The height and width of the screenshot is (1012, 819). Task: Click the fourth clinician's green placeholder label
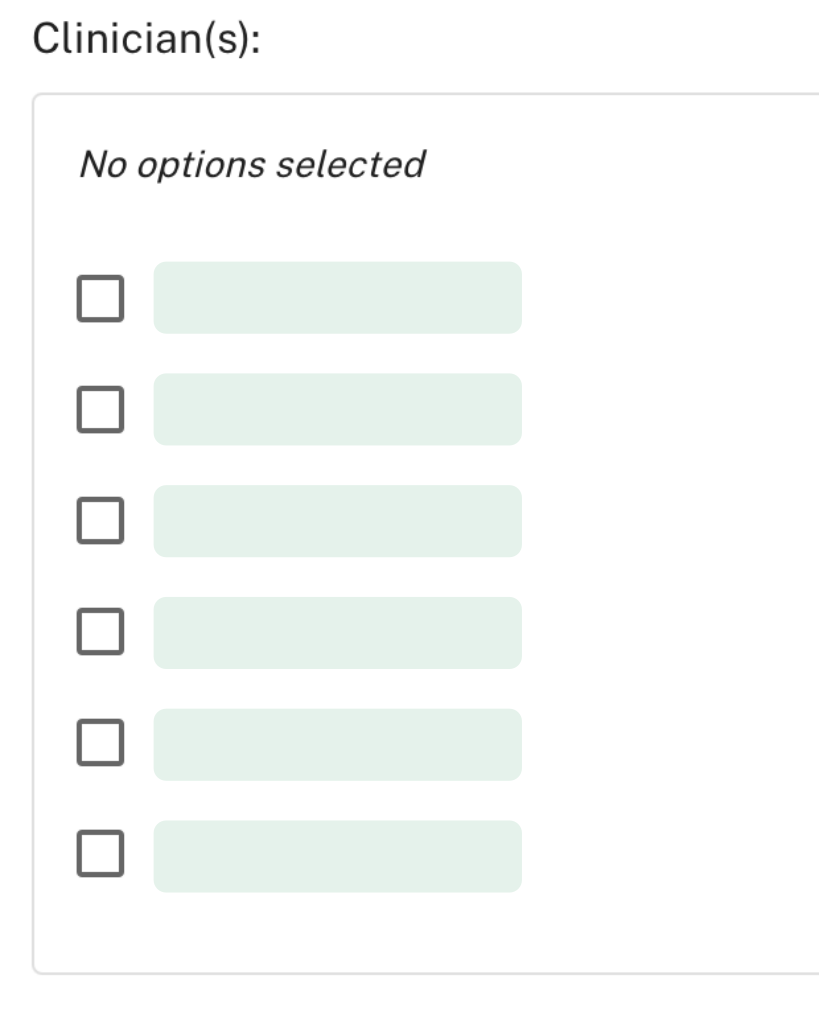coord(337,633)
